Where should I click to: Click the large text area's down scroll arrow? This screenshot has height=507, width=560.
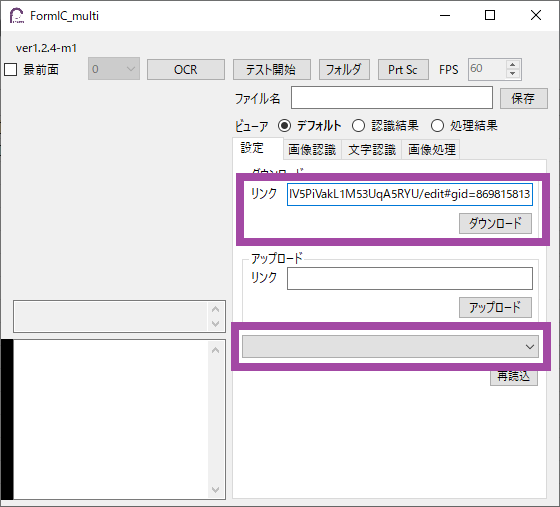pyautogui.click(x=215, y=490)
